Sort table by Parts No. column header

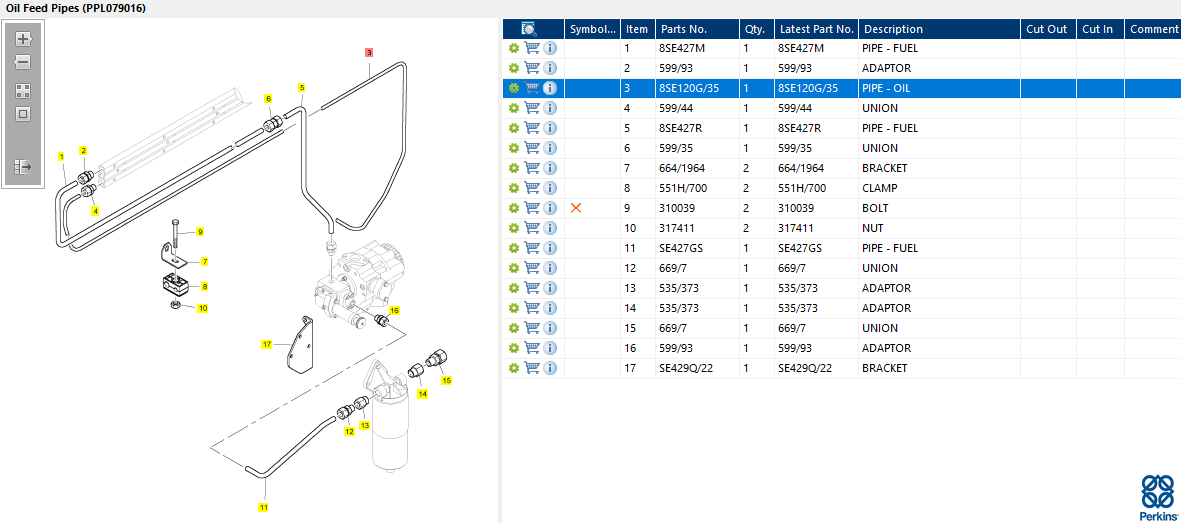[683, 29]
